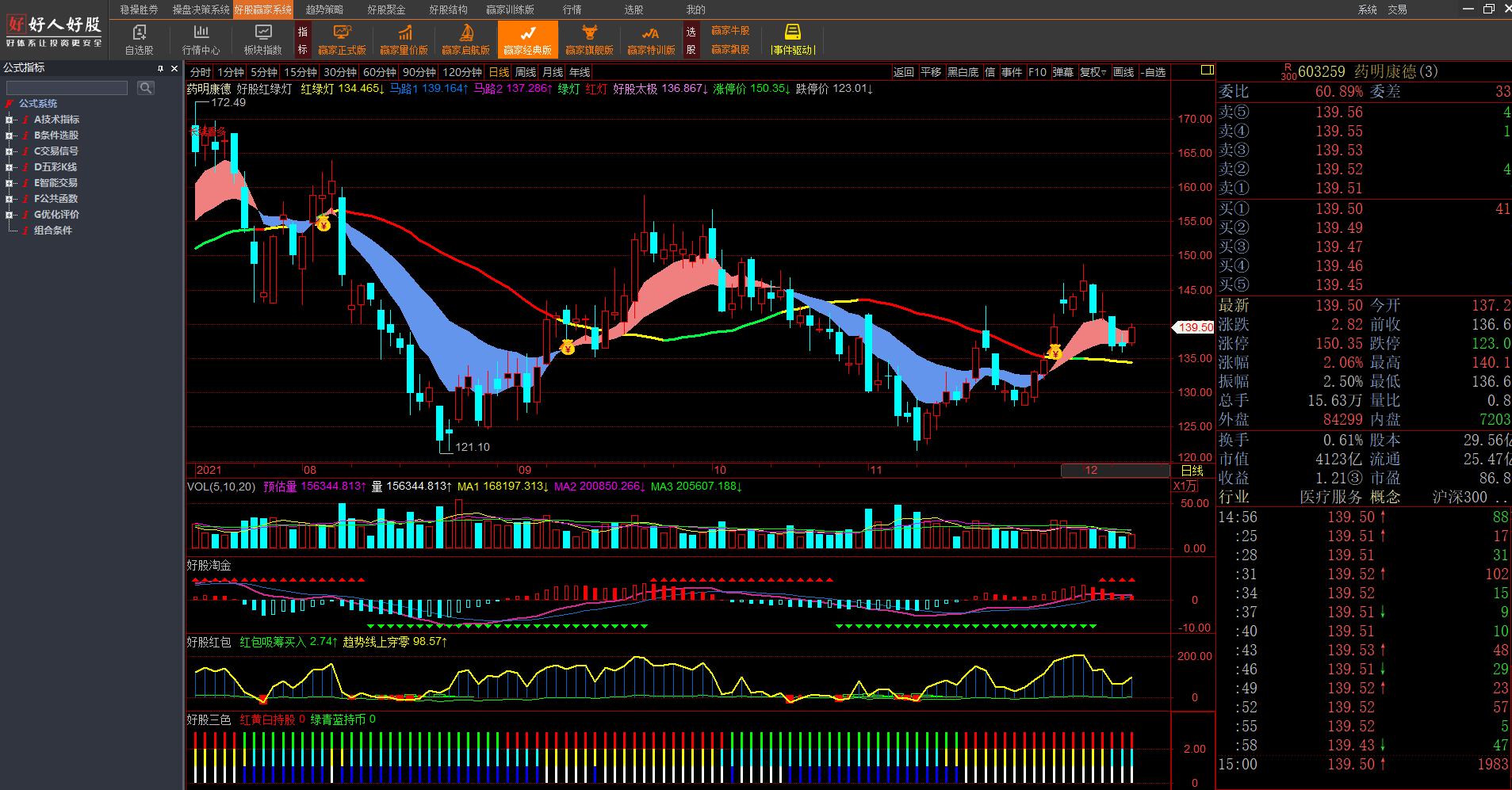The height and width of the screenshot is (790, 1512).
Task: Select the 赢家经典版 highlighted icon
Action: tap(528, 40)
